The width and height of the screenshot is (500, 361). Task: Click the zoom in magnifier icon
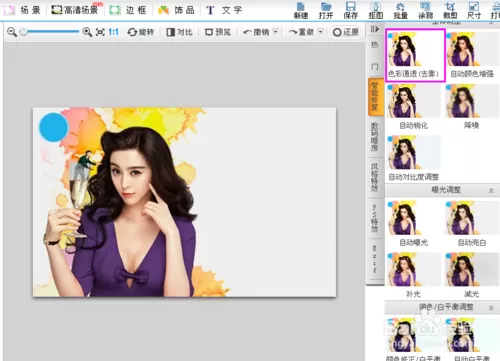point(87,32)
